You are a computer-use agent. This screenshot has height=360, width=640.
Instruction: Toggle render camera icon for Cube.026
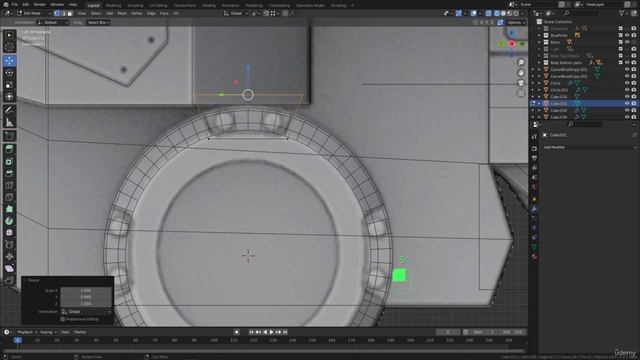pos(633,97)
